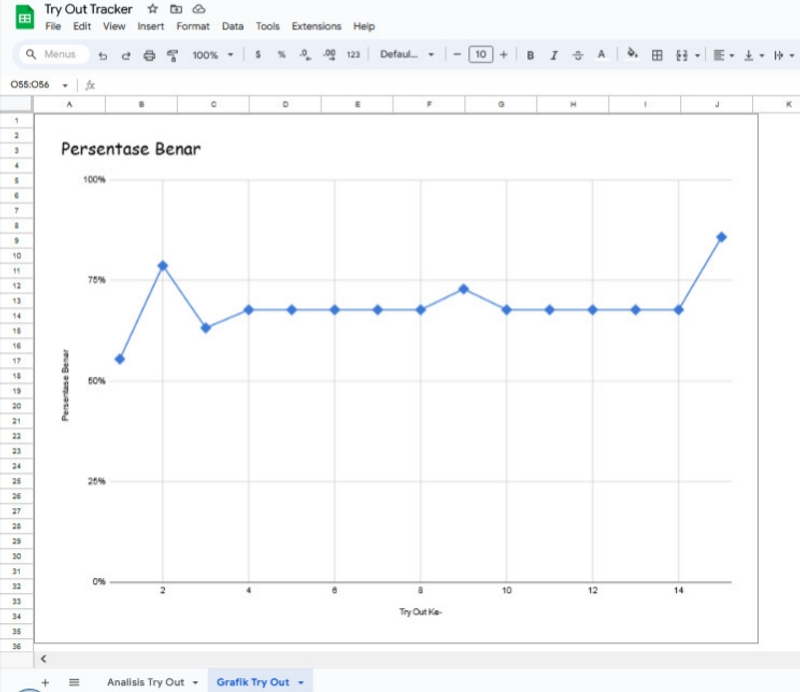This screenshot has width=800, height=692.
Task: Click the Google Sheets home logo
Action: click(x=24, y=17)
